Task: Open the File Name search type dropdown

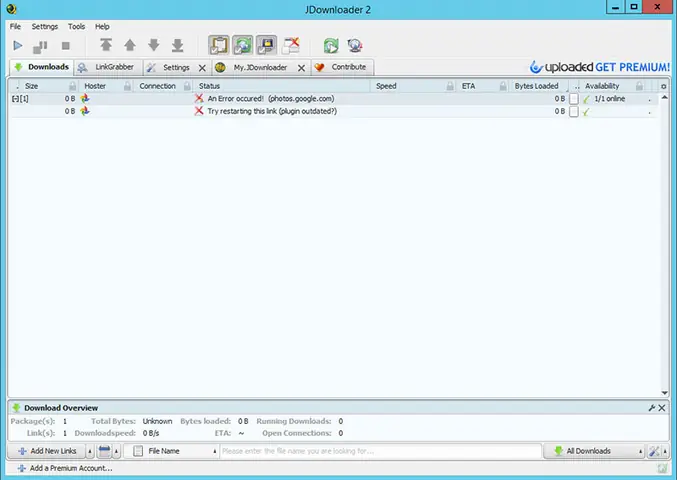Action: tap(171, 451)
